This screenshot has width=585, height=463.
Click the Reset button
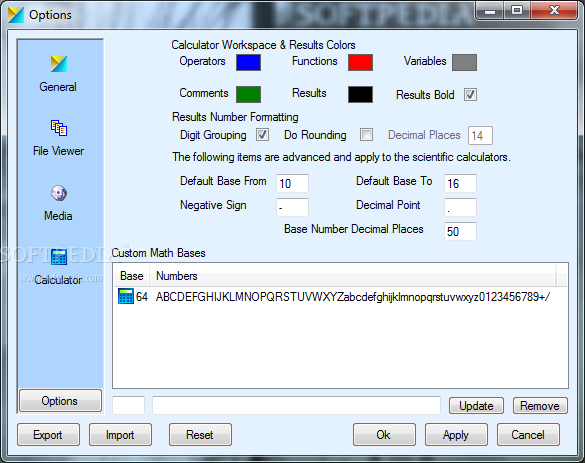click(x=200, y=435)
